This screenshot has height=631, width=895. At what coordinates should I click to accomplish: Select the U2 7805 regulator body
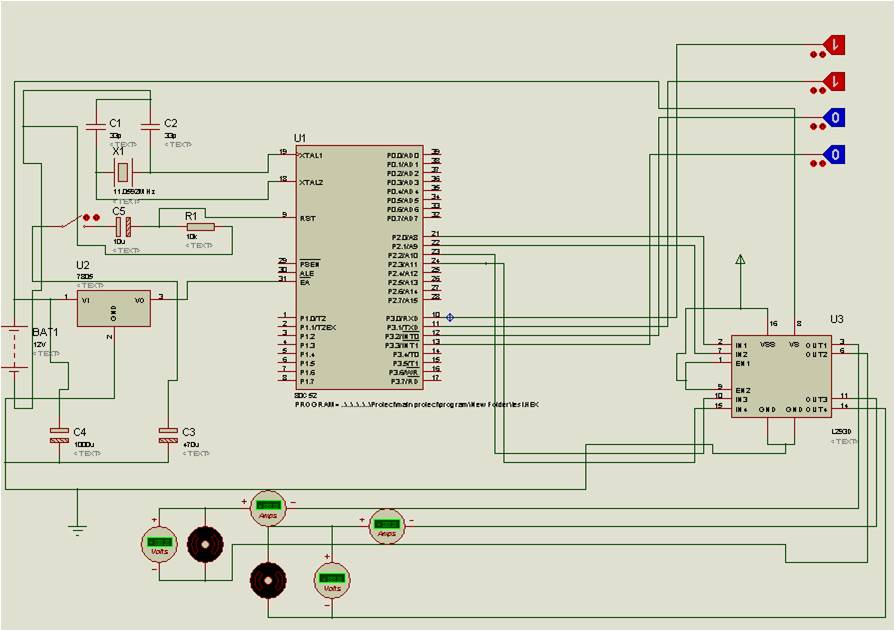[114, 308]
